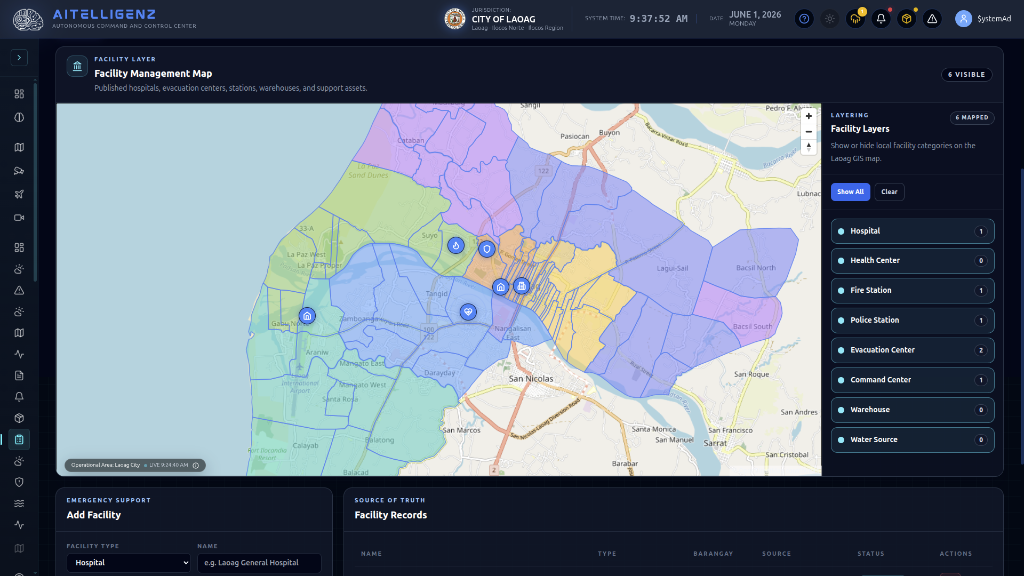
Task: Click the ACTIONS column header
Action: coord(955,554)
